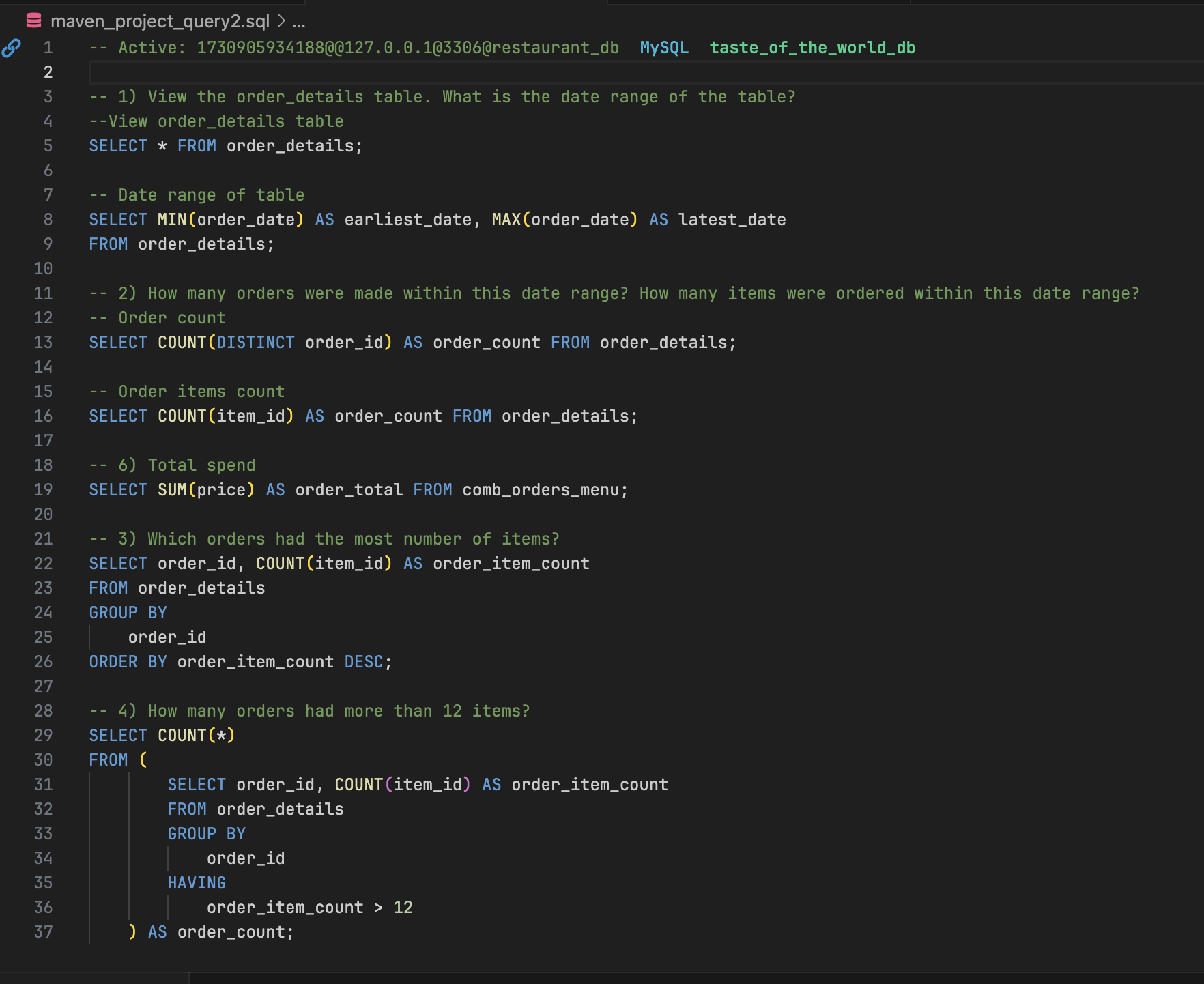Click the MySQL connection type label

click(664, 48)
